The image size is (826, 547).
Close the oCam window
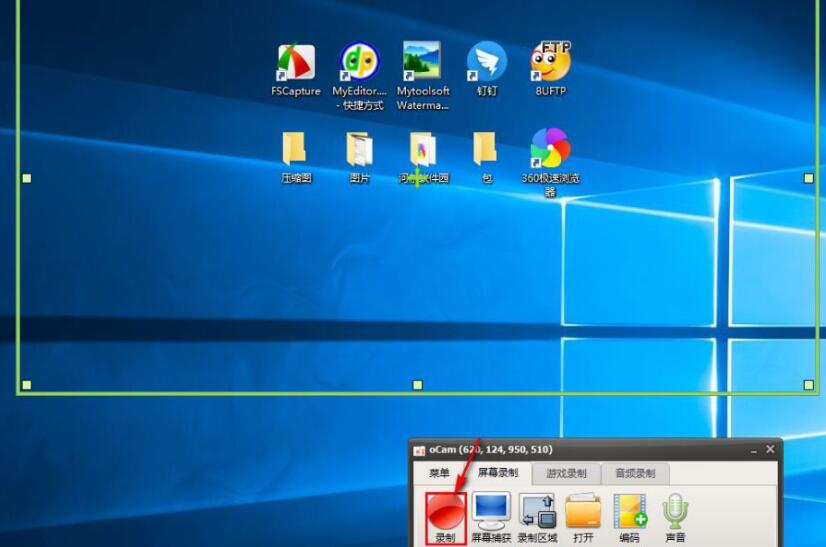(x=770, y=449)
